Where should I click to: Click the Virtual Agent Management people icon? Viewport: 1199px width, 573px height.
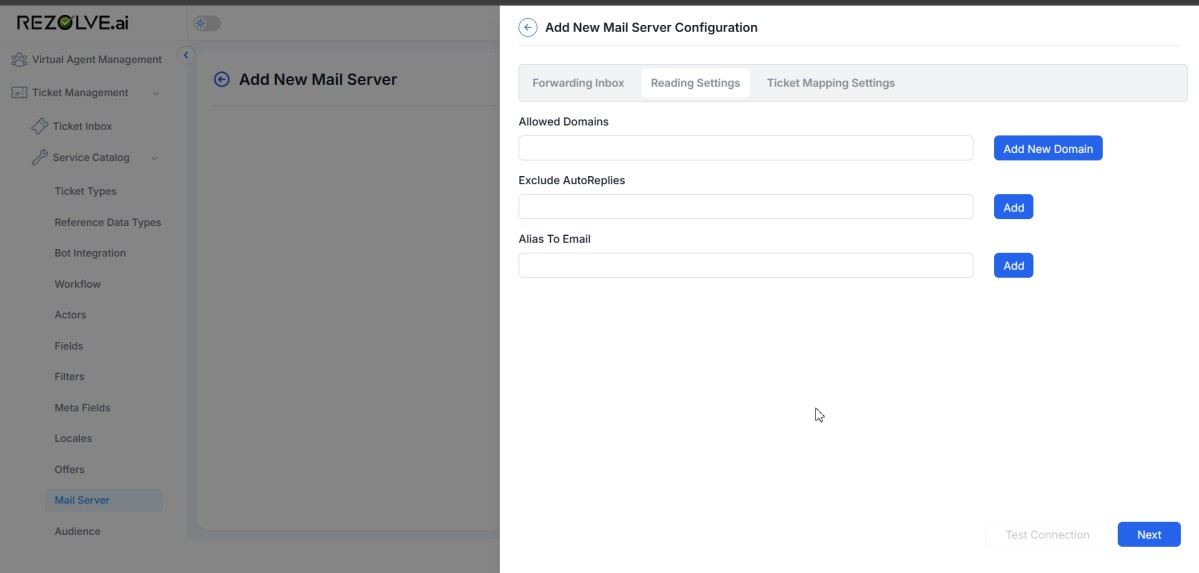(x=19, y=60)
